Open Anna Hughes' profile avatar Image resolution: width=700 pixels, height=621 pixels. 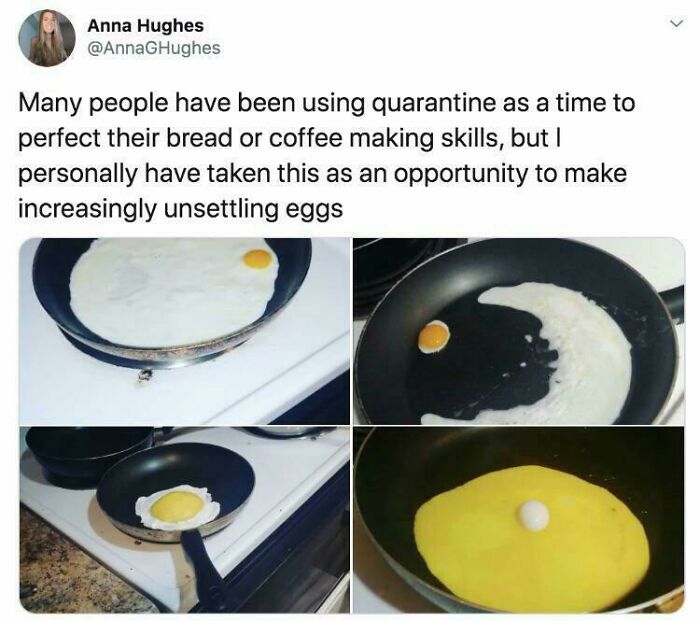tap(47, 38)
